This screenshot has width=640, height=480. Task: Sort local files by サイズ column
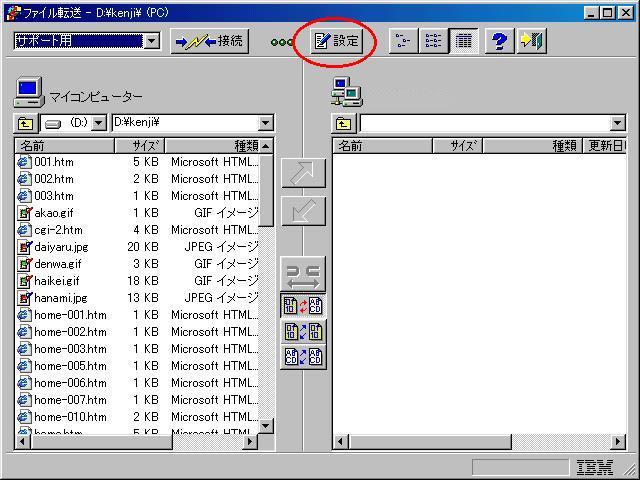click(x=137, y=145)
